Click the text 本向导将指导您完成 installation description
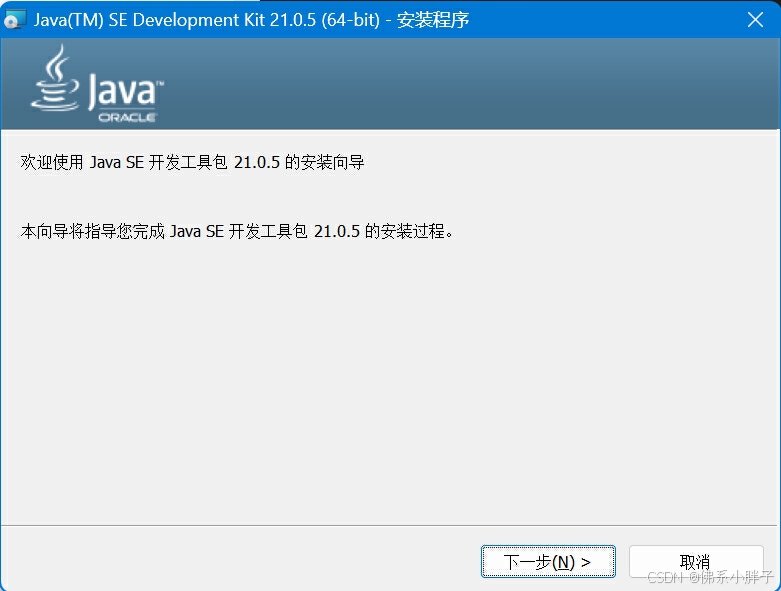This screenshot has height=591, width=781. click(x=237, y=231)
